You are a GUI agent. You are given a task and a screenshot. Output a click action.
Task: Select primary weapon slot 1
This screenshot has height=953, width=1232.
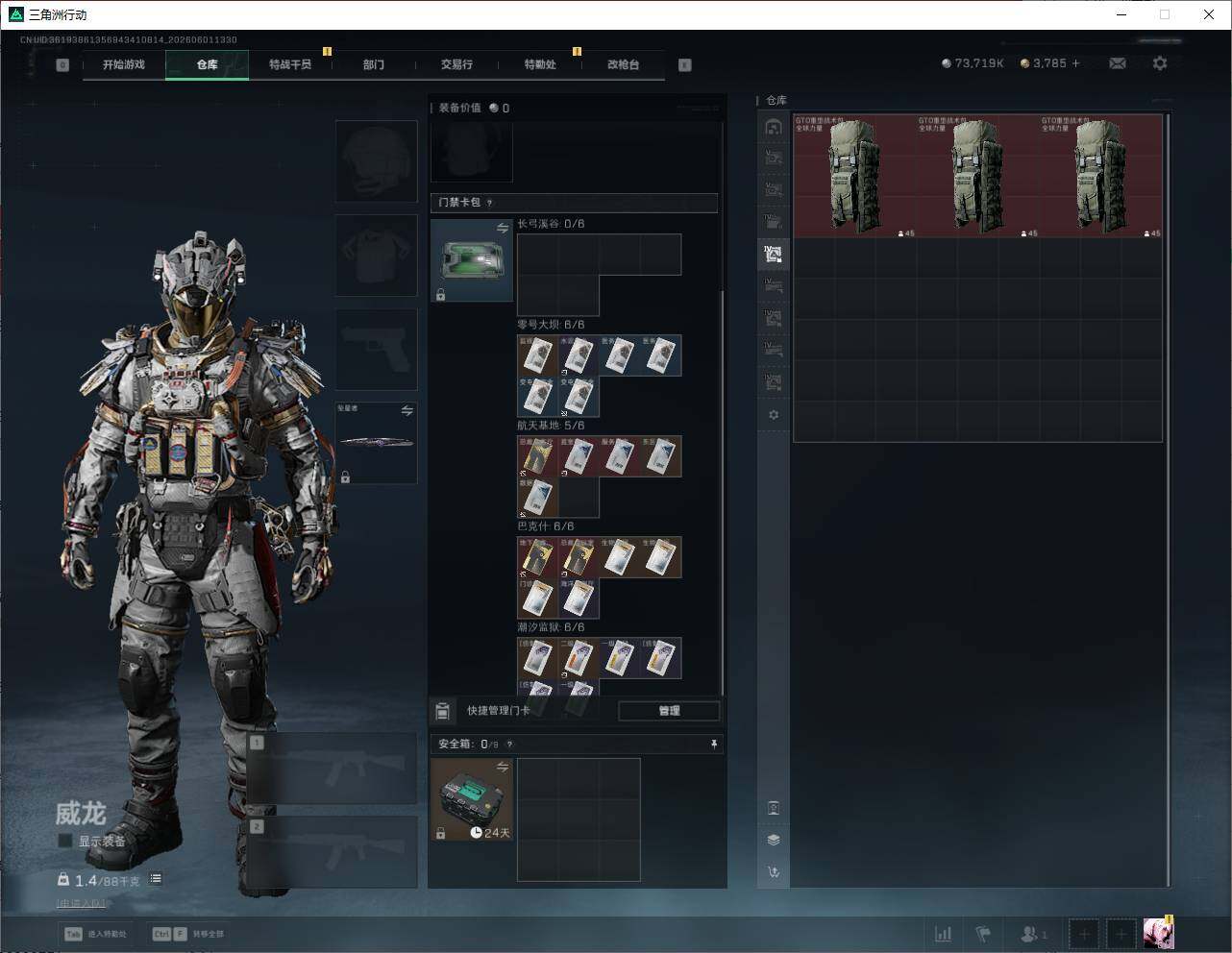pos(333,769)
